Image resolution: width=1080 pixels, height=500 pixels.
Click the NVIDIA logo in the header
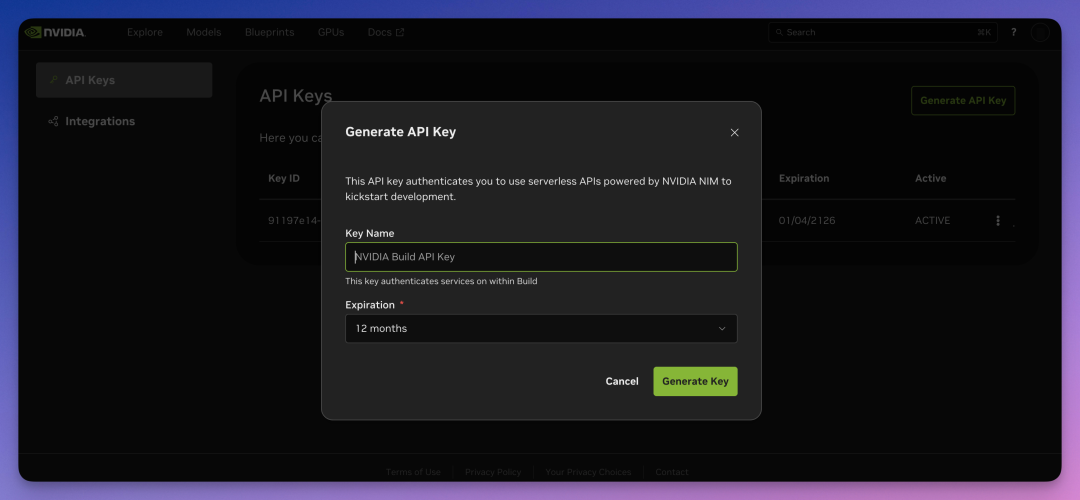[55, 32]
